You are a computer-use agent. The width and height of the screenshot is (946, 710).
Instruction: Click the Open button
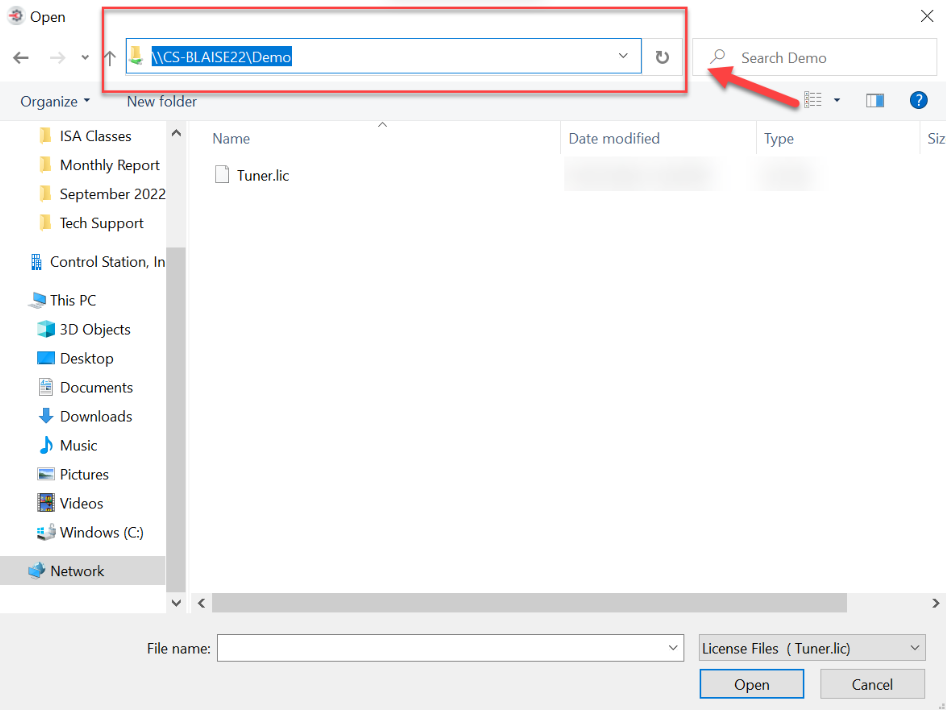point(752,684)
